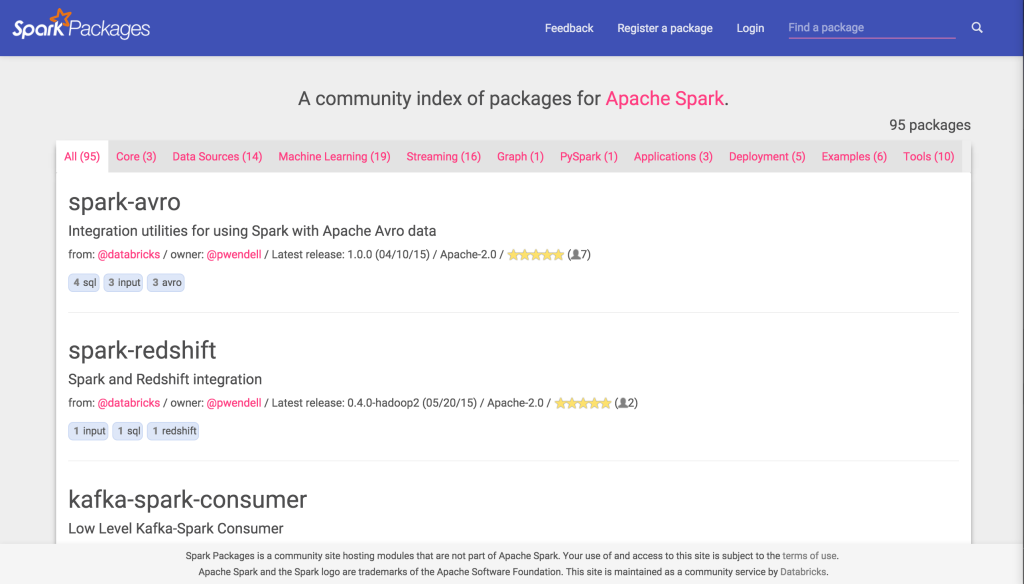Screen dimensions: 1024x584
Task: Click the star rating for spark-avro
Action: tap(535, 255)
